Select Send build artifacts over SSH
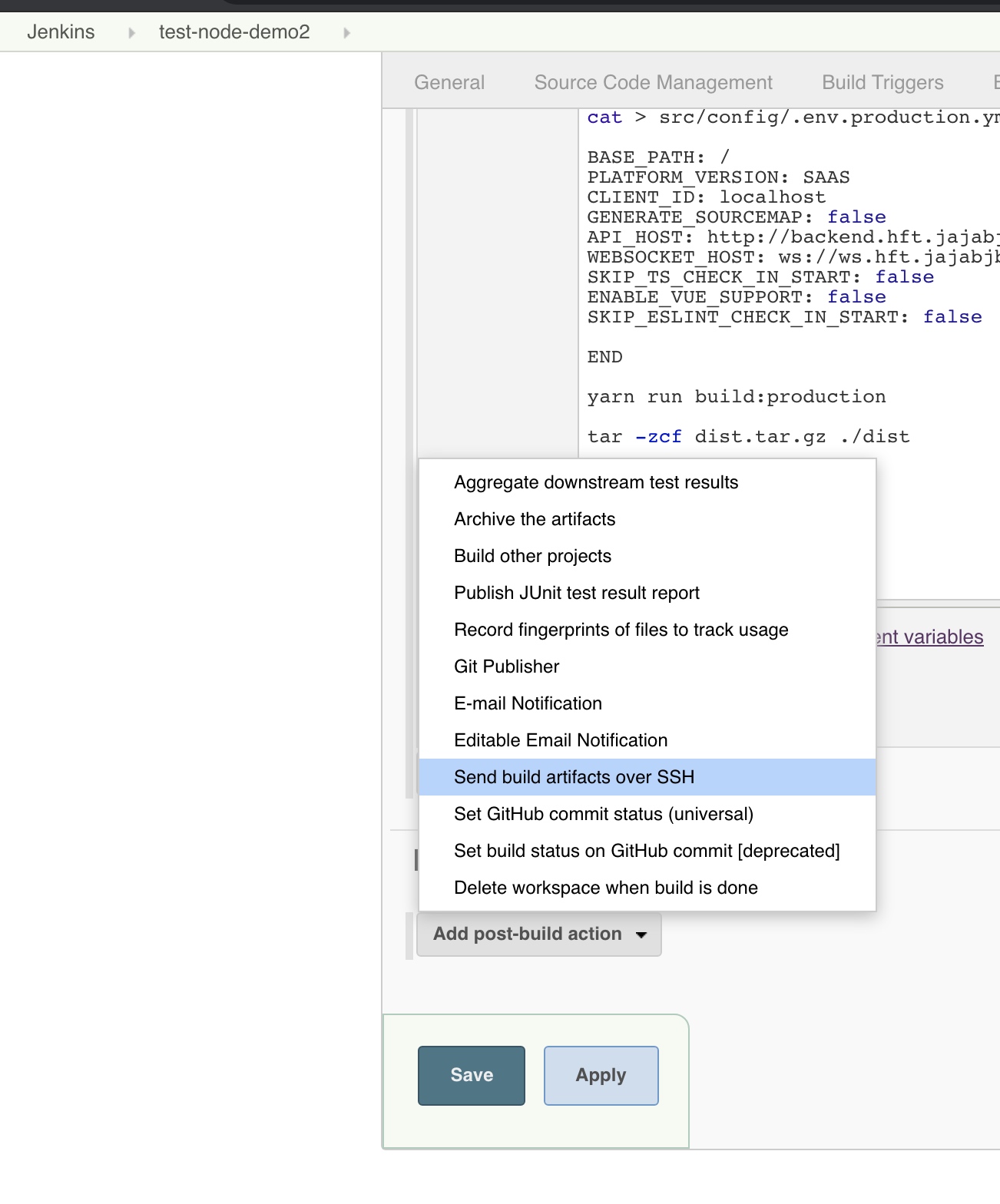Image resolution: width=1000 pixels, height=1204 pixels. 647,777
